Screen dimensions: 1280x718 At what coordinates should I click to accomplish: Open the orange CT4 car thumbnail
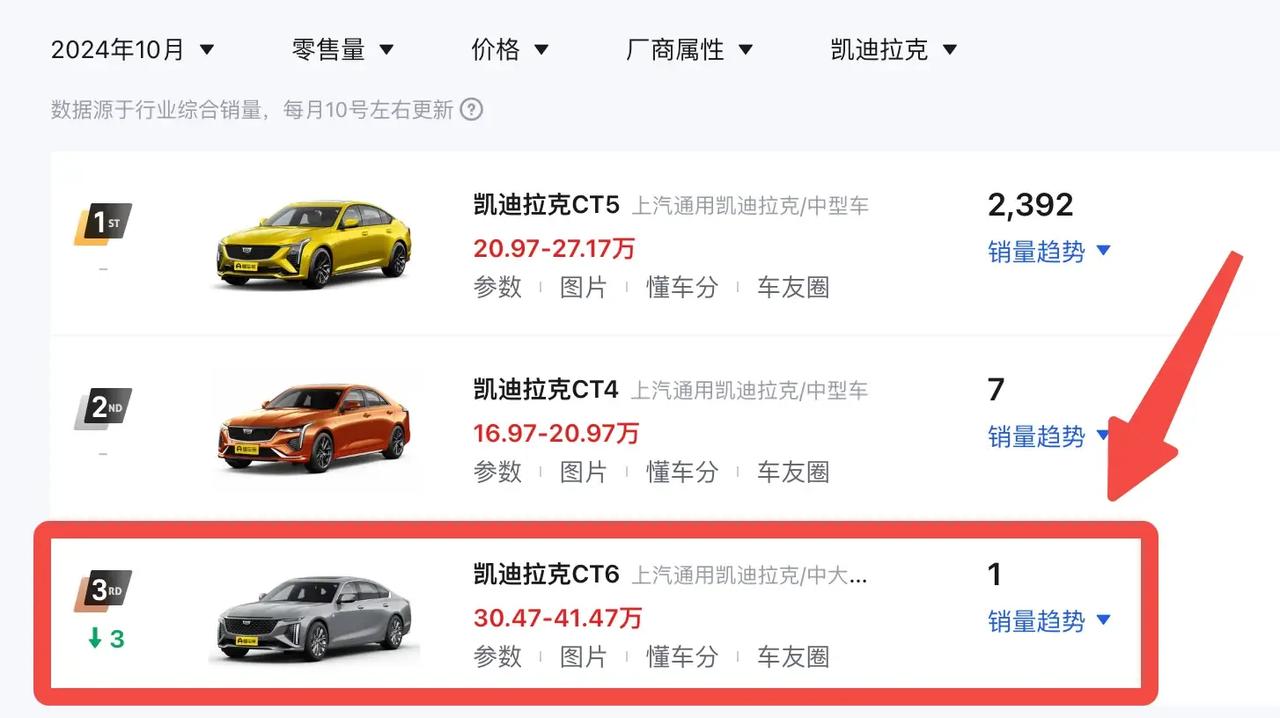(x=314, y=428)
